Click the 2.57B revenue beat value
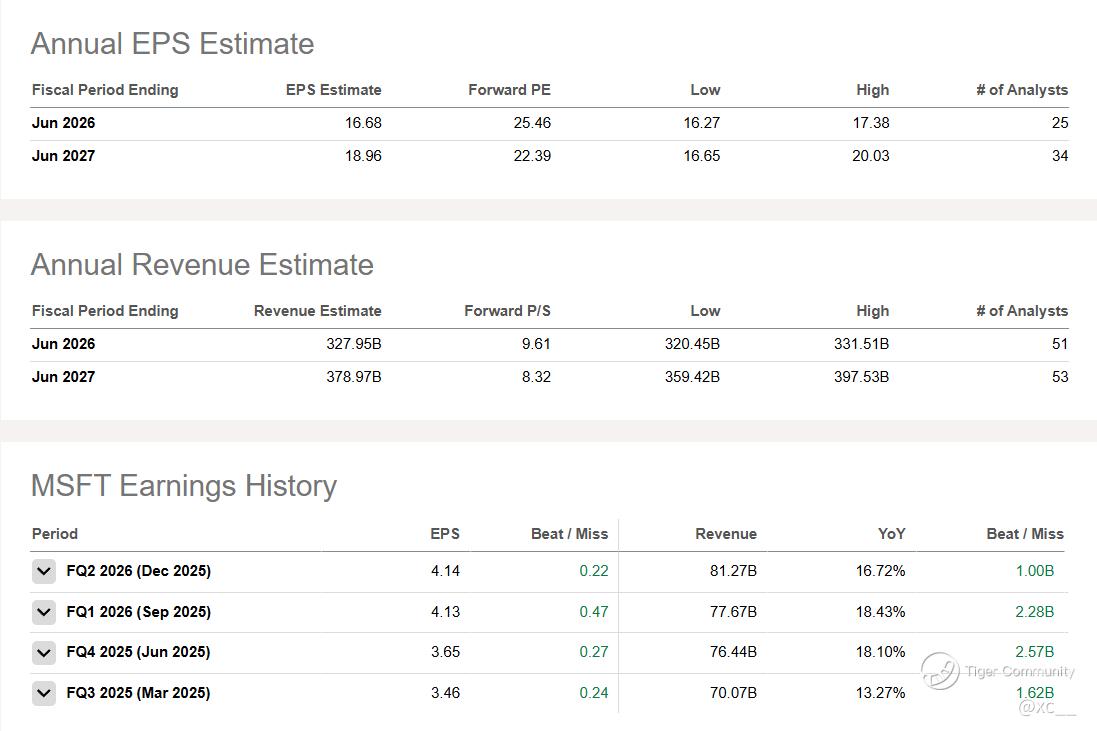The height and width of the screenshot is (731, 1097). point(1034,652)
